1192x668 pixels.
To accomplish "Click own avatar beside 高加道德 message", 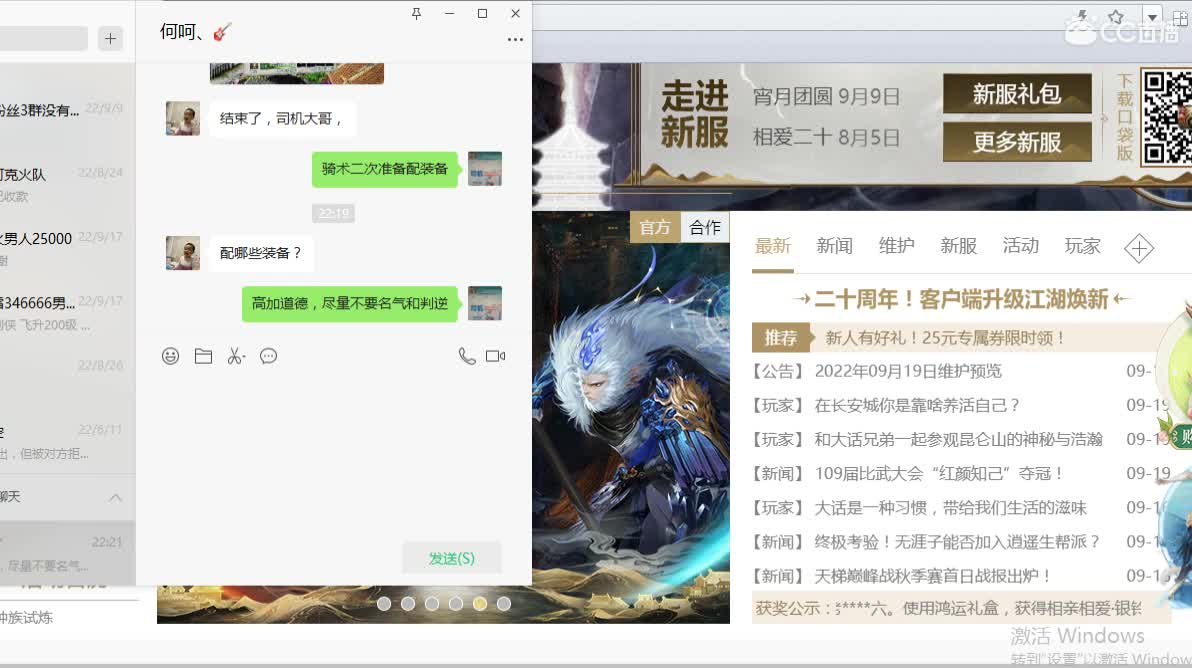I will (485, 303).
